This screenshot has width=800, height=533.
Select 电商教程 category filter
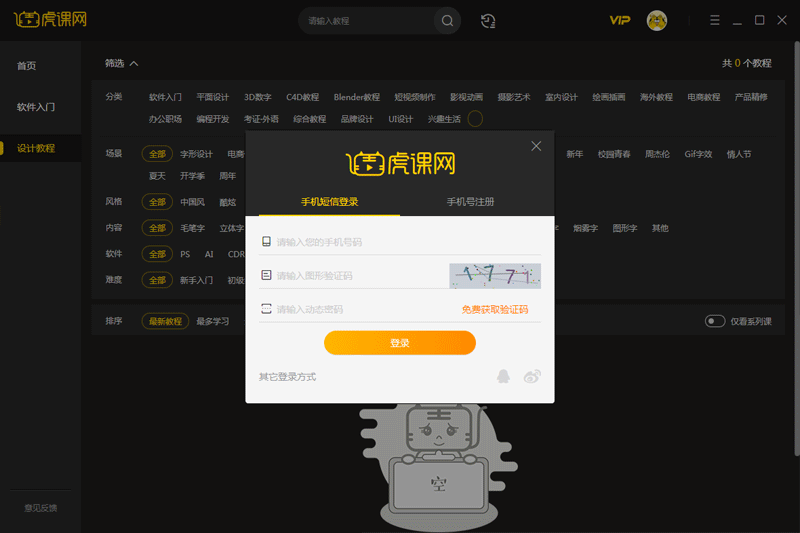[x=704, y=97]
